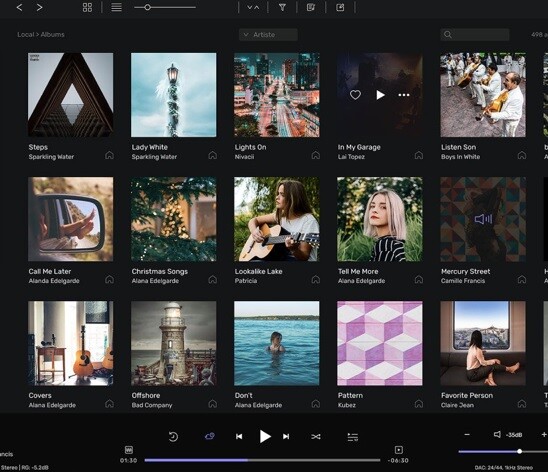Click the waveform icon above 01:30
This screenshot has width=548, height=472.
129,450
